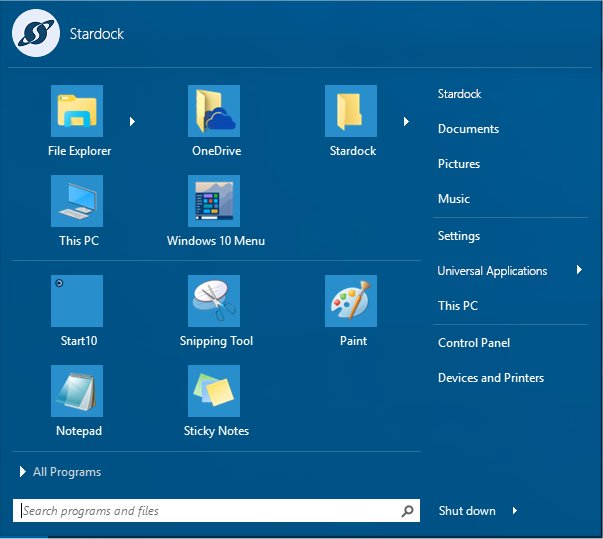The height and width of the screenshot is (539, 603).
Task: Open Shut down options arrow
Action: pos(515,511)
